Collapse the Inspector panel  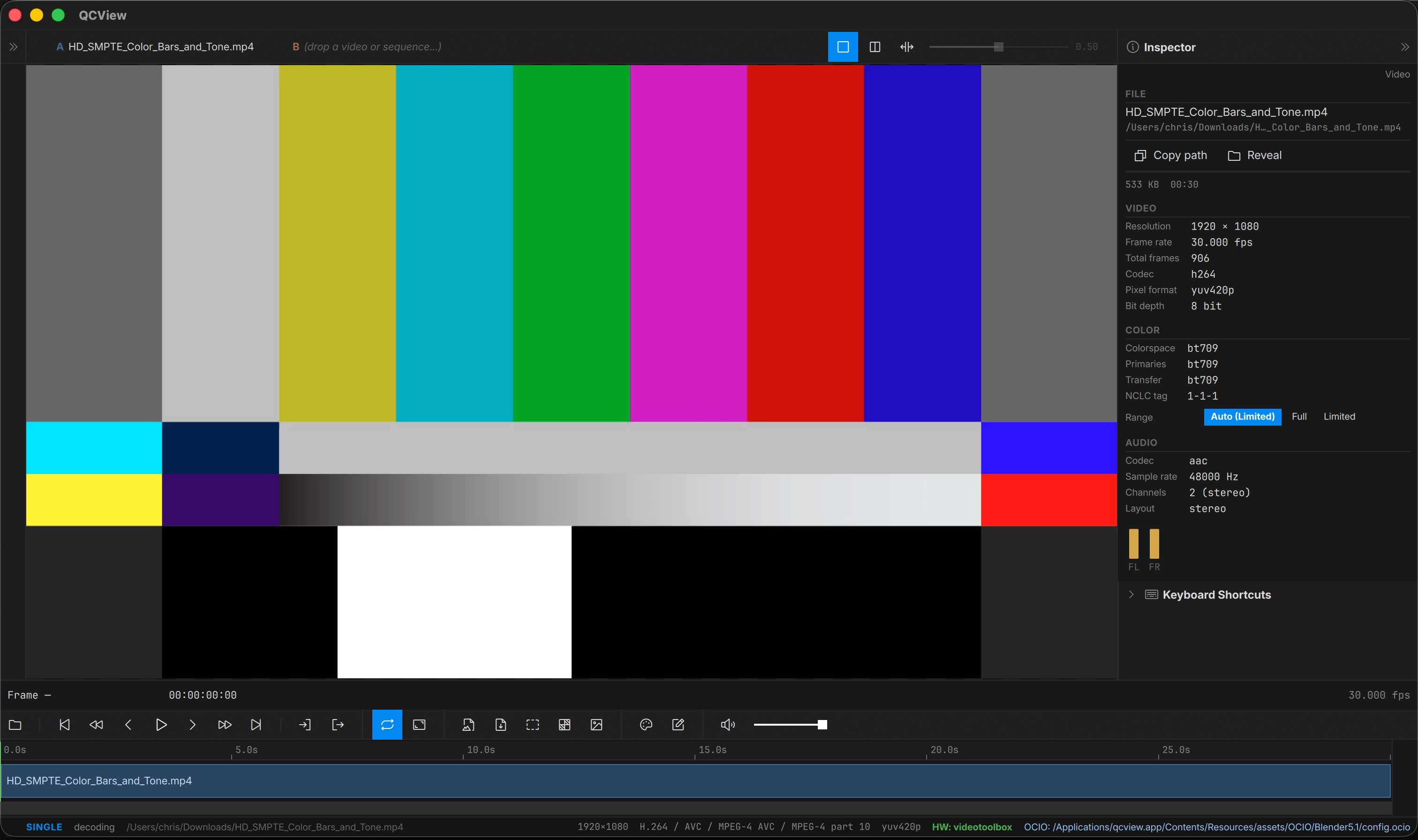coord(1404,47)
